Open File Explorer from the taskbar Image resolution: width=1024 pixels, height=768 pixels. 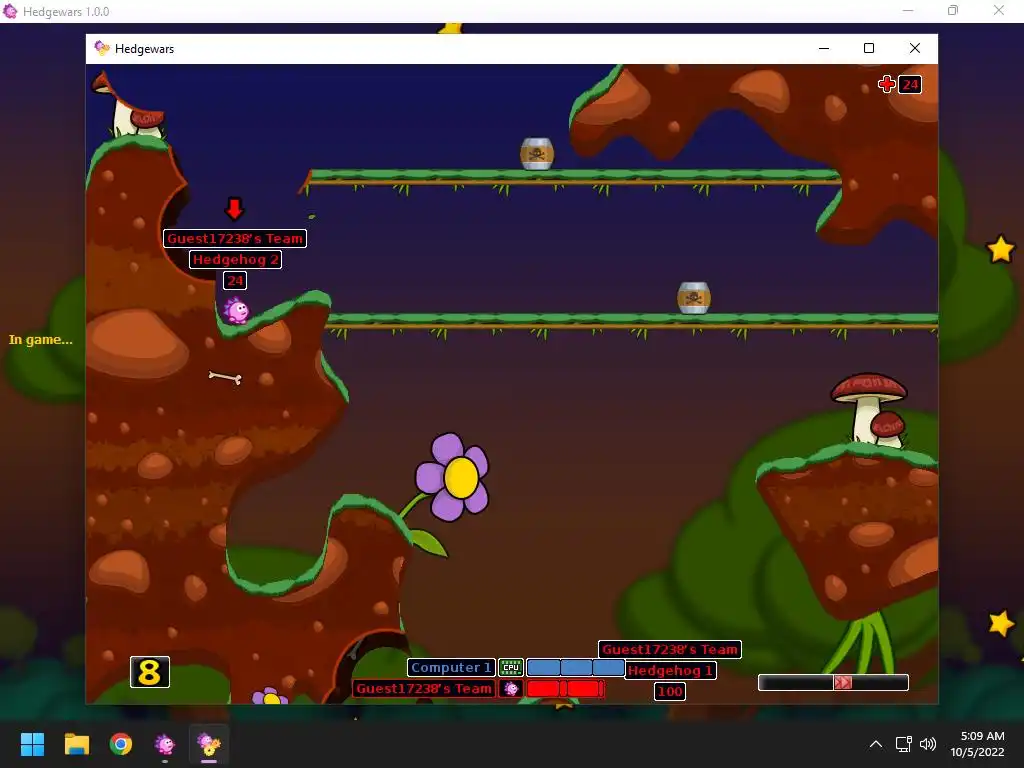click(x=76, y=744)
